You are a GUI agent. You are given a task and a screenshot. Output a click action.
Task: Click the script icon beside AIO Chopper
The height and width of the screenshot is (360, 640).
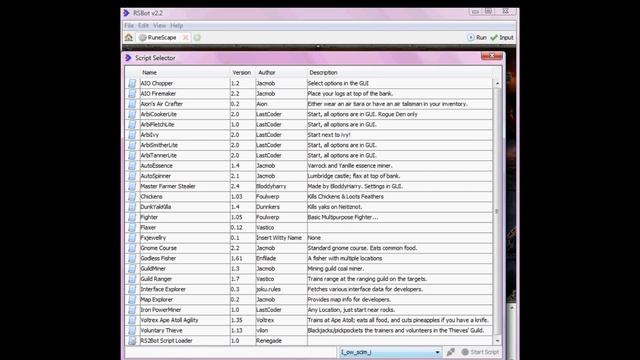[x=132, y=83]
